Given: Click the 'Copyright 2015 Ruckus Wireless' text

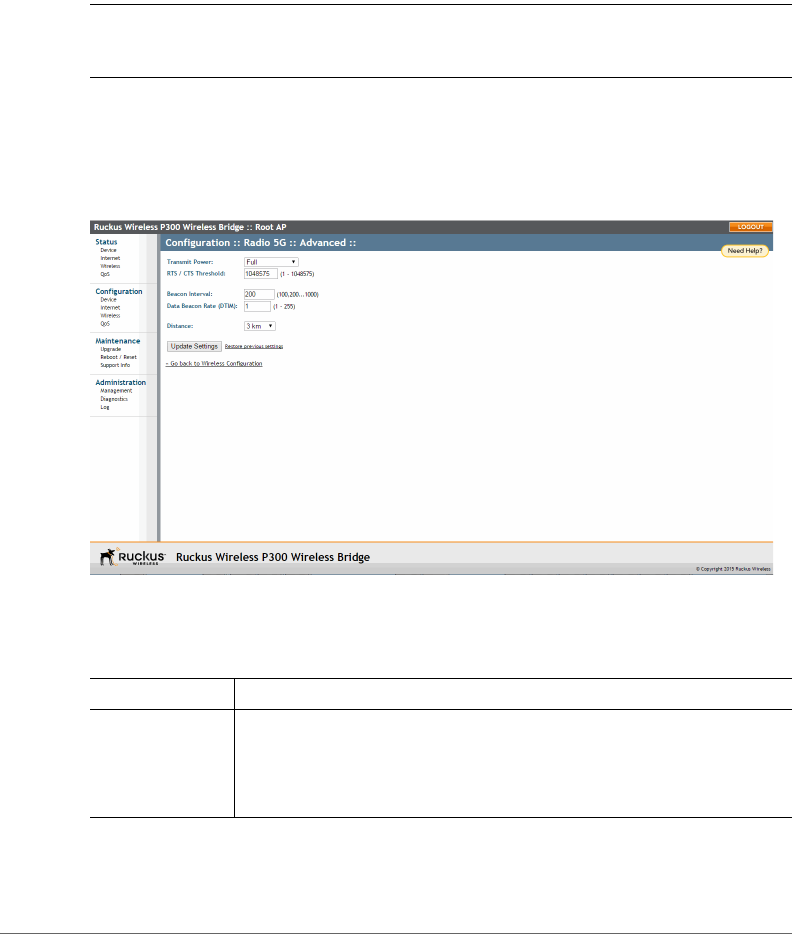Looking at the screenshot, I should click(733, 569).
